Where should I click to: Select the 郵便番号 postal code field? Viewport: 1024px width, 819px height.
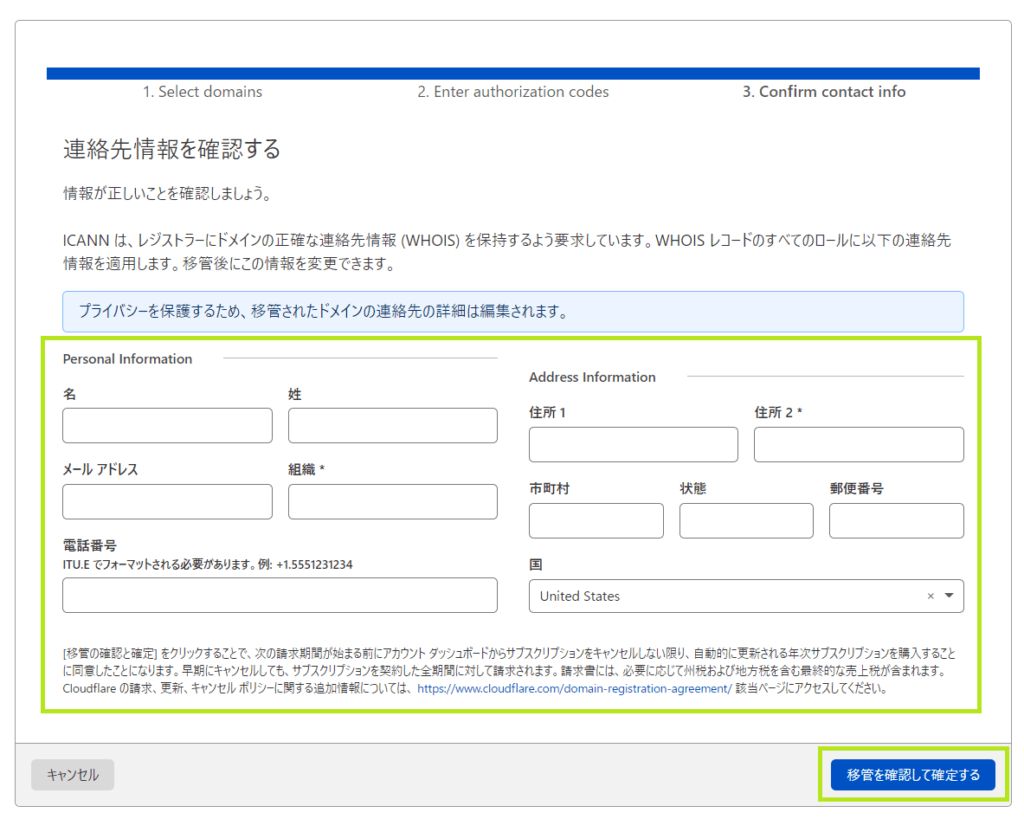tap(895, 520)
